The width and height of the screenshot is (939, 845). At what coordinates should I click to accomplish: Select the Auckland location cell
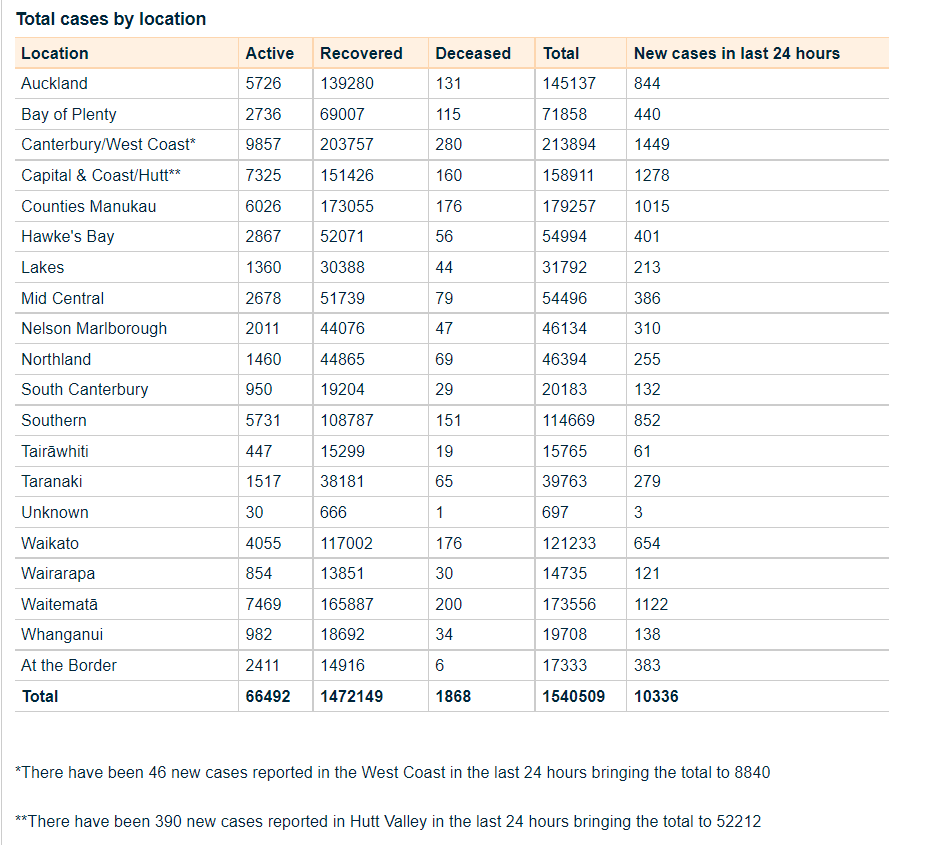pyautogui.click(x=54, y=84)
